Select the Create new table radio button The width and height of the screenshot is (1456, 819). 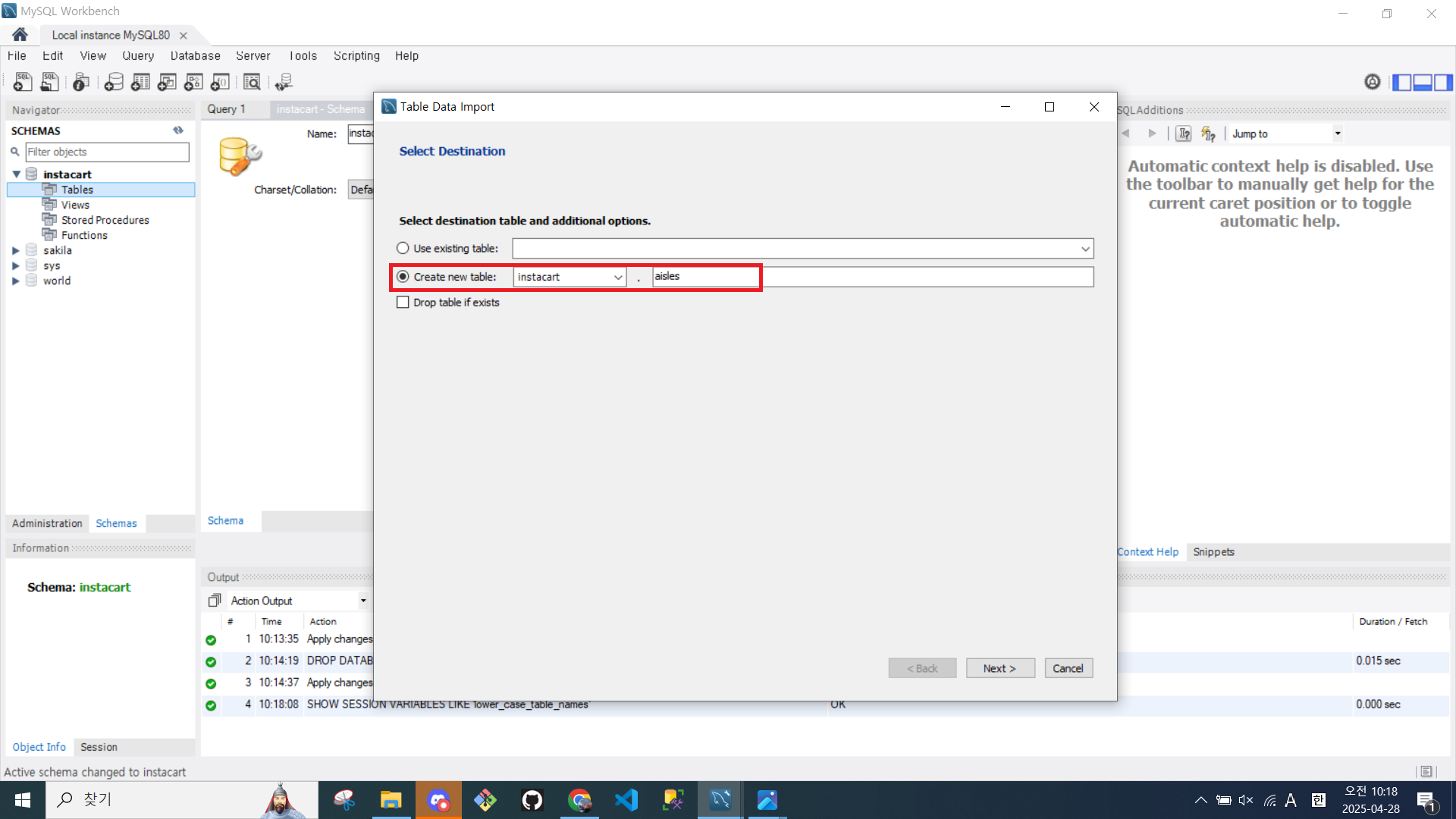403,277
